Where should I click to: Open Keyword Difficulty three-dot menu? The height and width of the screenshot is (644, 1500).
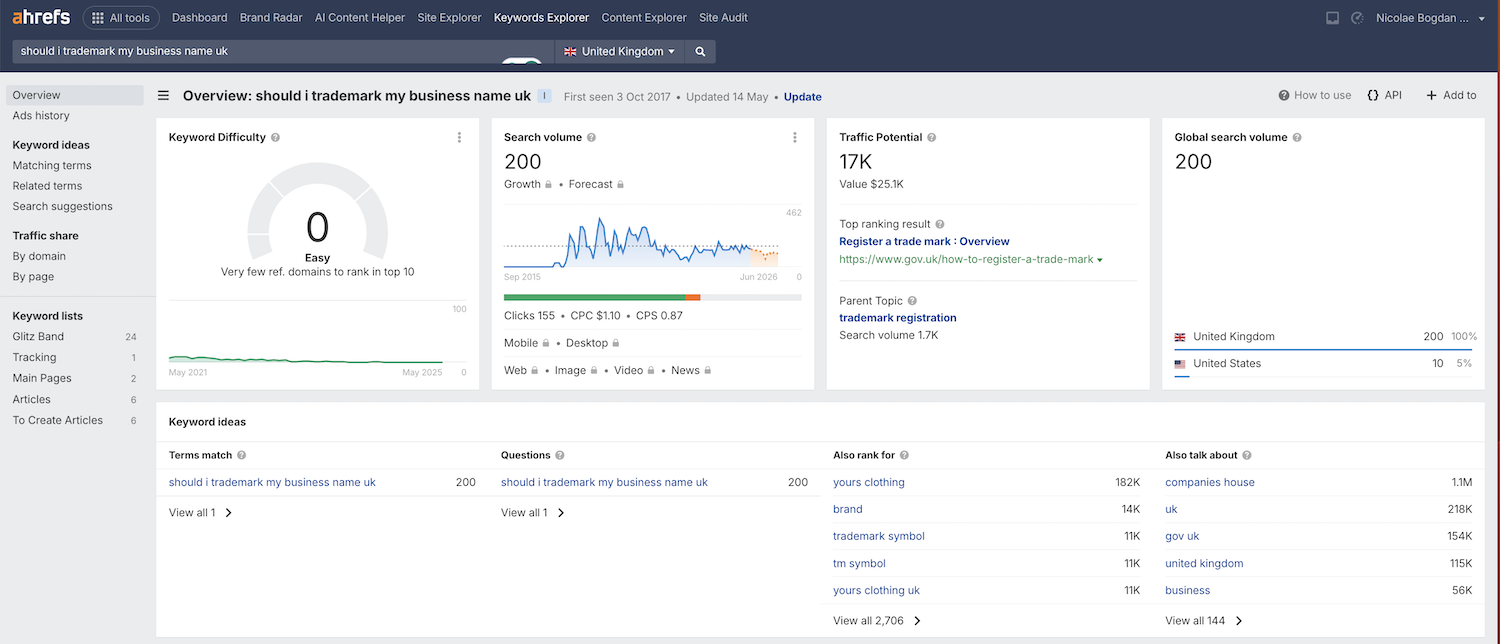coord(459,138)
